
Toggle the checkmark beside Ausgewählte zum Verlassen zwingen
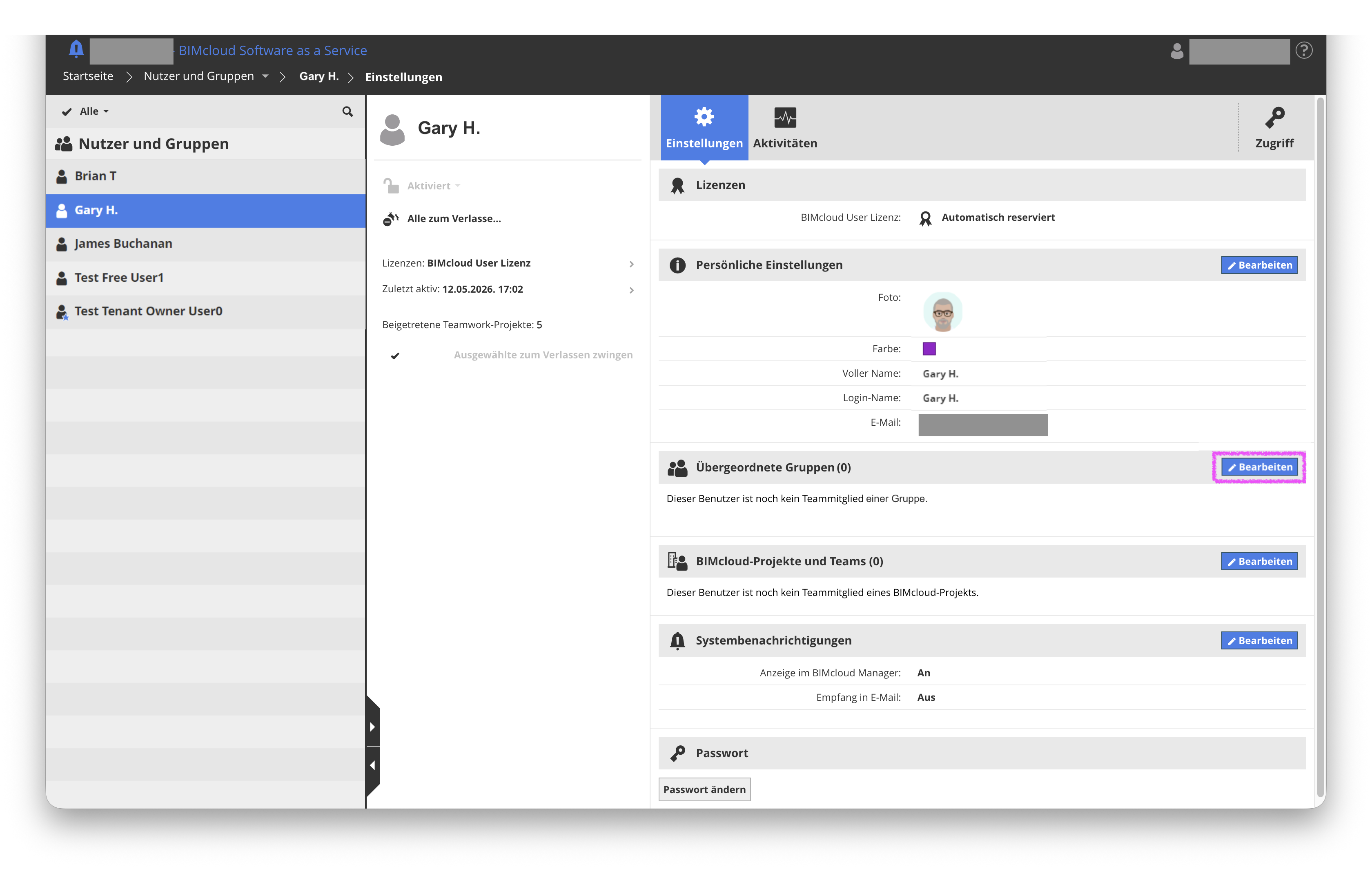click(x=395, y=356)
